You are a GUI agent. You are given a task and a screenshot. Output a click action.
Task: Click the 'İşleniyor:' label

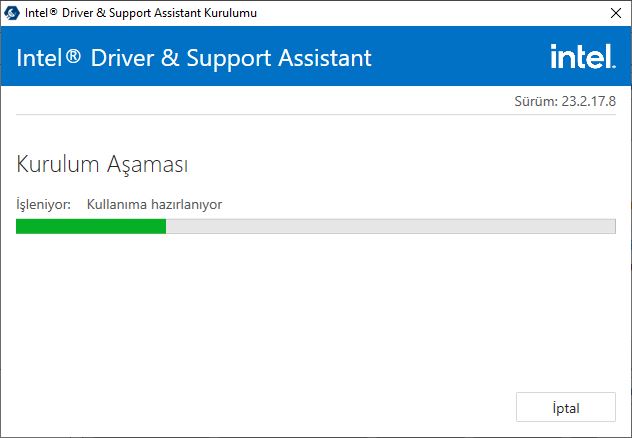(44, 204)
